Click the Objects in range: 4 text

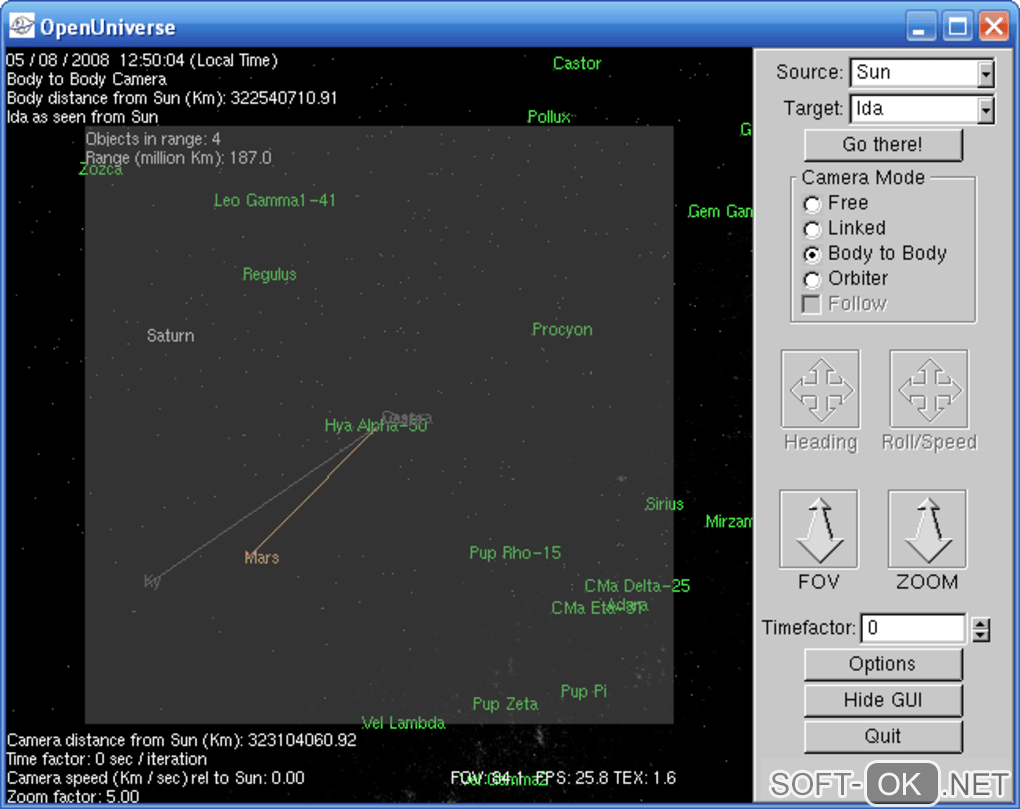point(153,139)
